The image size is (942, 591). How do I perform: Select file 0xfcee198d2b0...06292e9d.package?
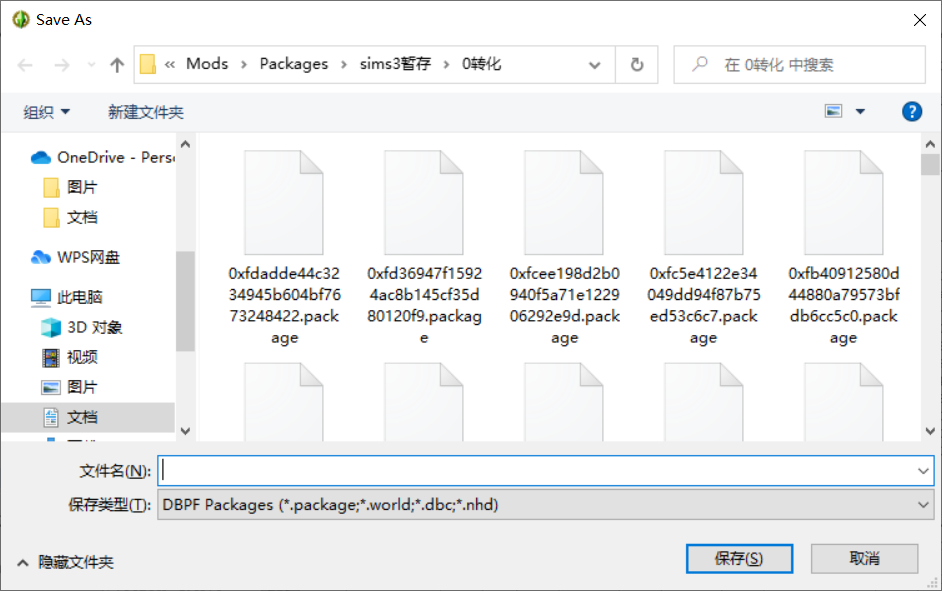point(564,247)
